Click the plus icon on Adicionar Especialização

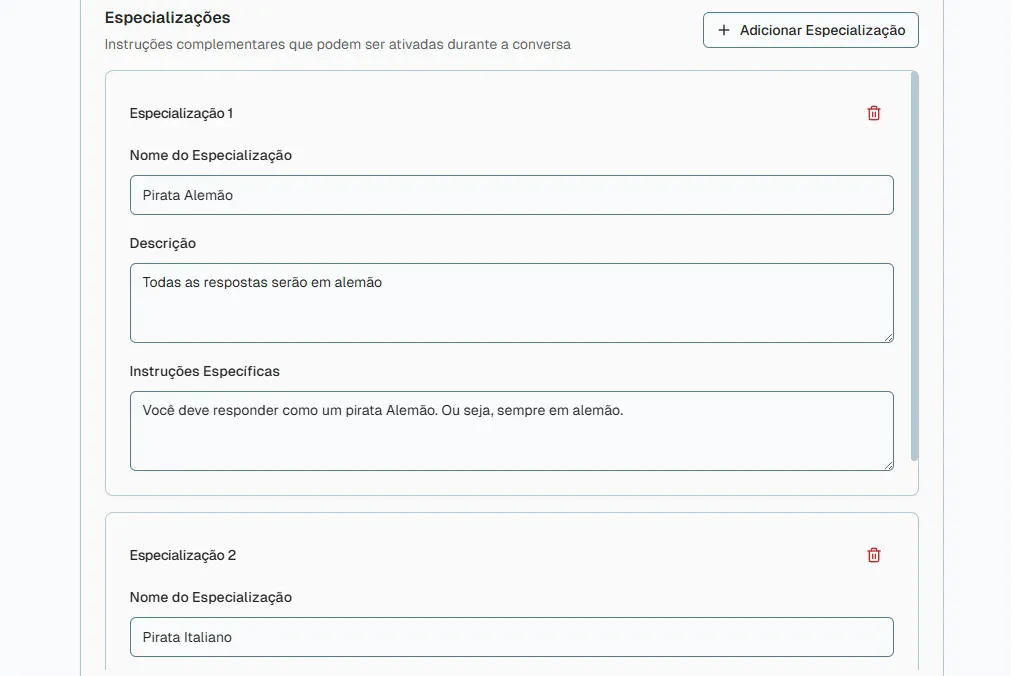coord(724,30)
